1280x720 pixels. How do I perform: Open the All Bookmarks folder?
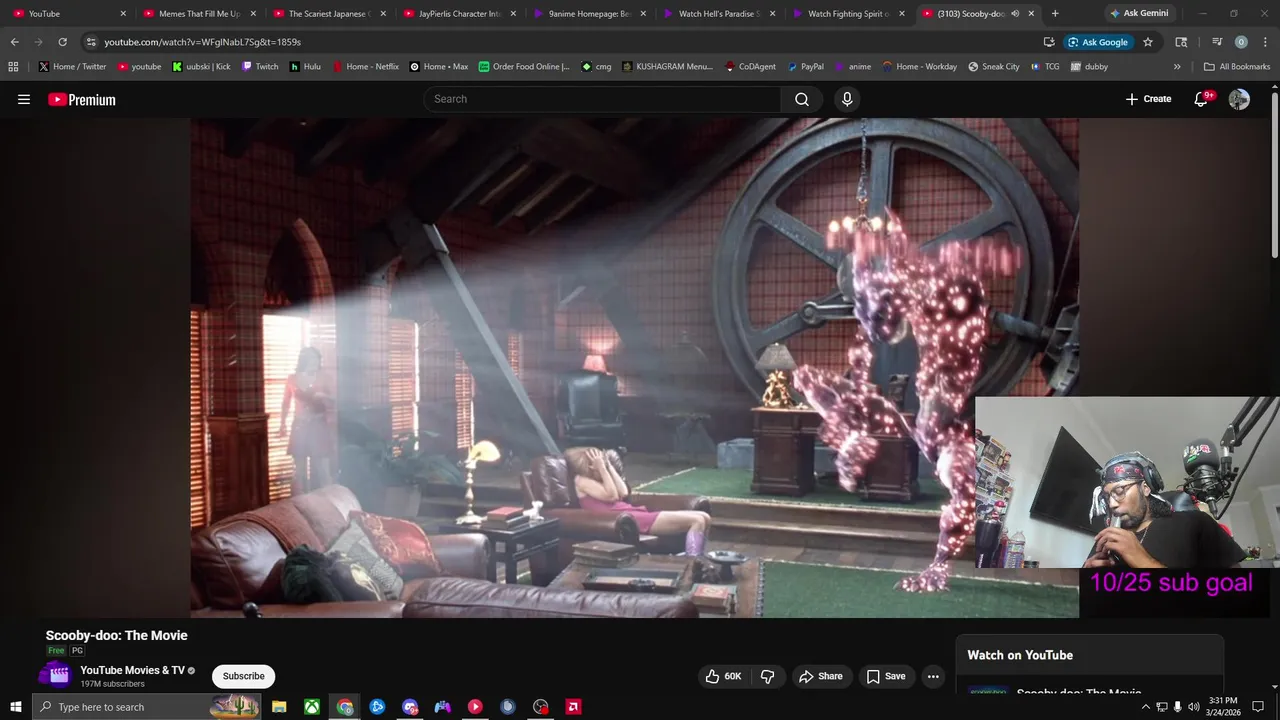[1237, 66]
